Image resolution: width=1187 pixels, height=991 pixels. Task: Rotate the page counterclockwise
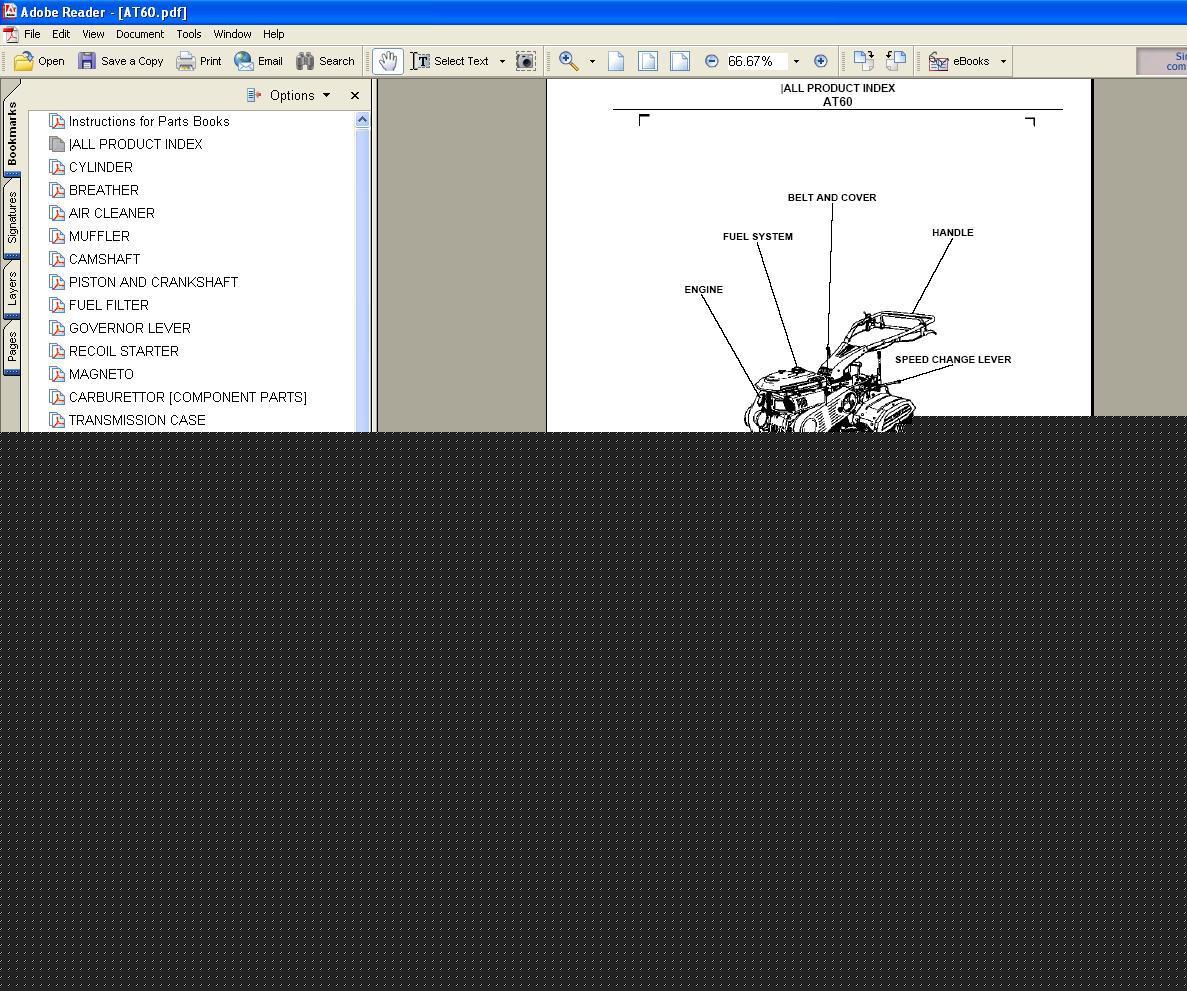click(896, 61)
